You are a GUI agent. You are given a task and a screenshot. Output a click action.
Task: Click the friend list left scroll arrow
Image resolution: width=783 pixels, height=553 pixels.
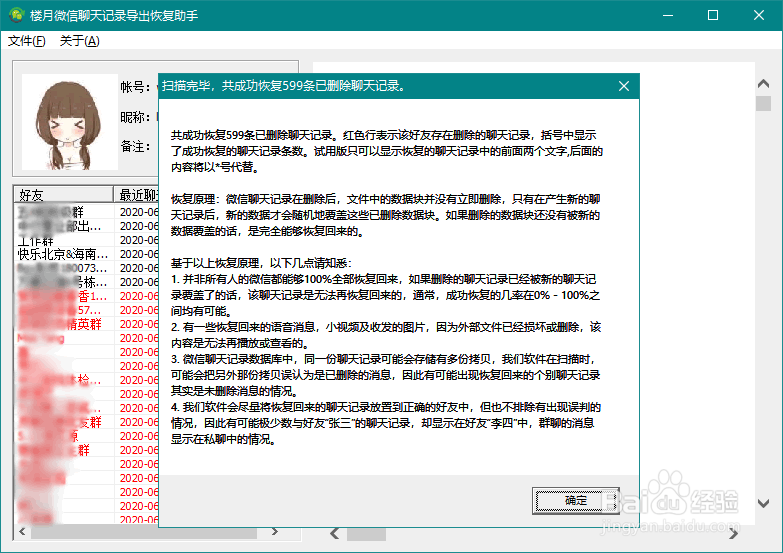coord(22,532)
